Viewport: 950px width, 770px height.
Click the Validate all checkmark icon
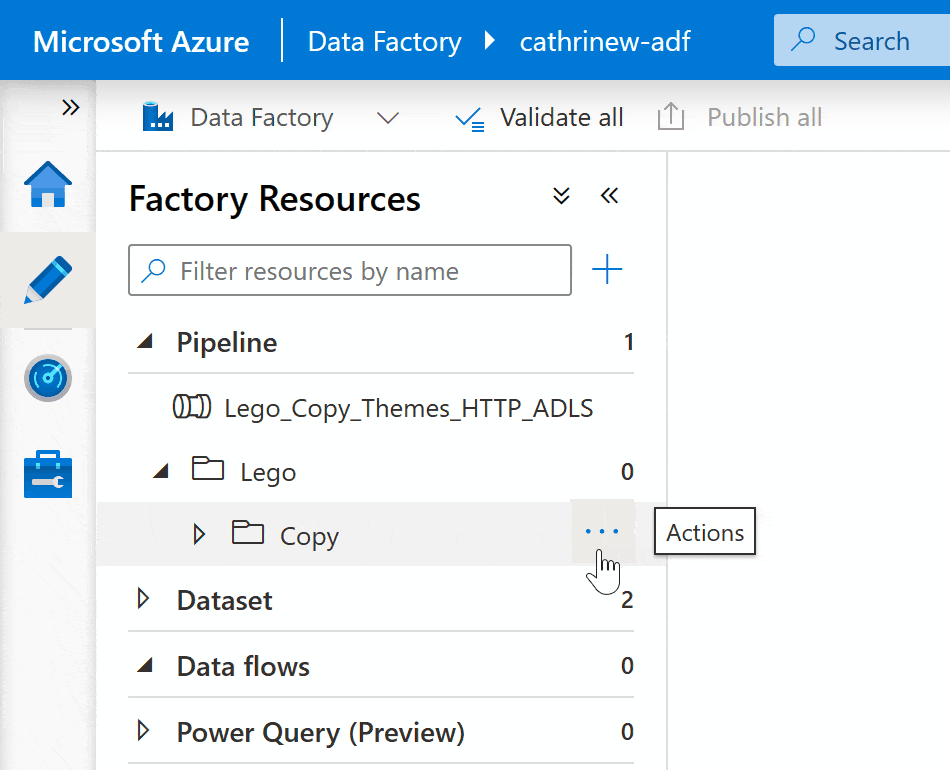point(469,117)
